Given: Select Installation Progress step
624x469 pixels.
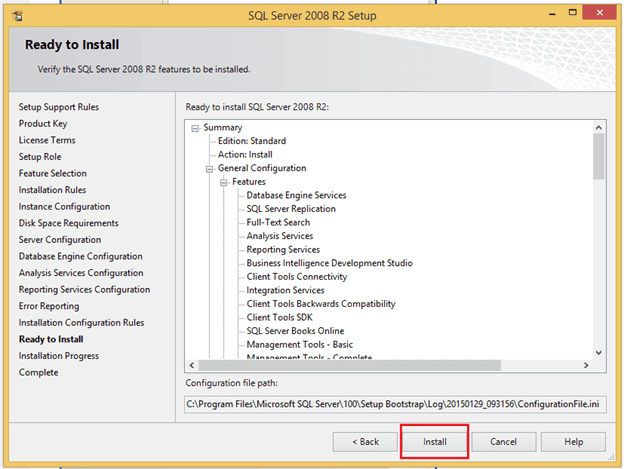Looking at the screenshot, I should [58, 356].
